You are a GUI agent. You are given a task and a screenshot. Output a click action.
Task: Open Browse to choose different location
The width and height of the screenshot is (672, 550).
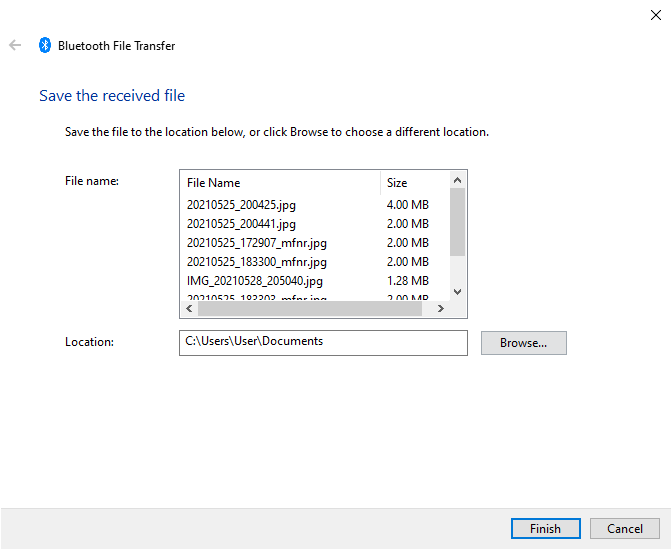click(x=523, y=343)
